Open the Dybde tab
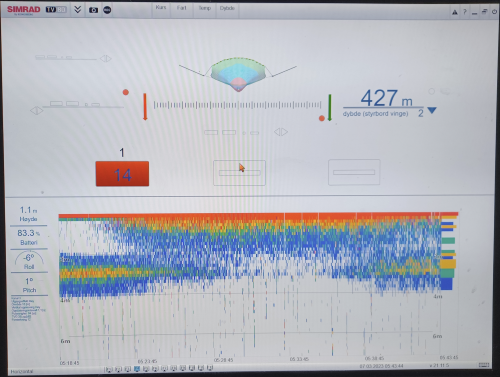This screenshot has height=377, width=500. pos(227,8)
